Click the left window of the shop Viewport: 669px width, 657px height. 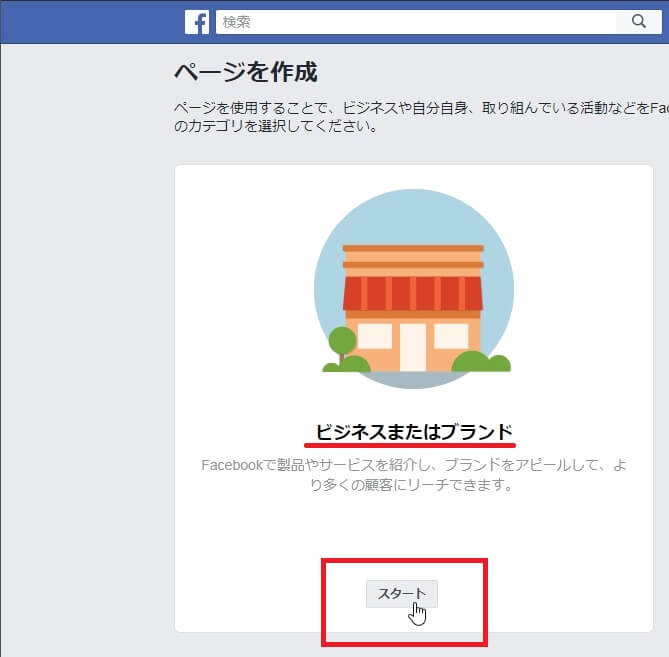click(375, 336)
